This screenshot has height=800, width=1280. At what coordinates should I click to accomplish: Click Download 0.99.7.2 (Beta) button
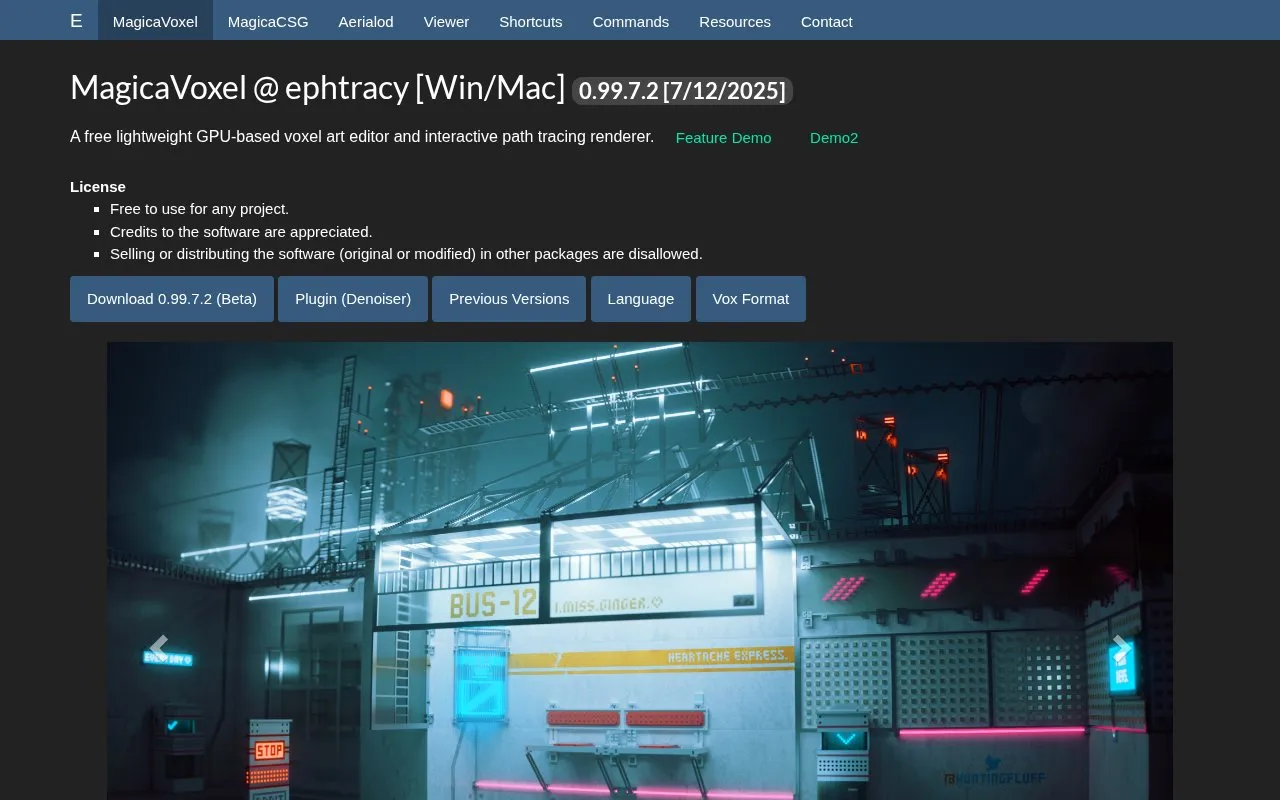[x=172, y=299]
